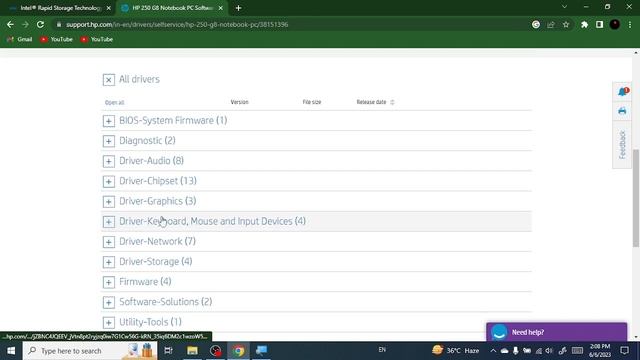This screenshot has width=640, height=360.
Task: Click the page vertical scrollbar thumb
Action: coord(636,198)
